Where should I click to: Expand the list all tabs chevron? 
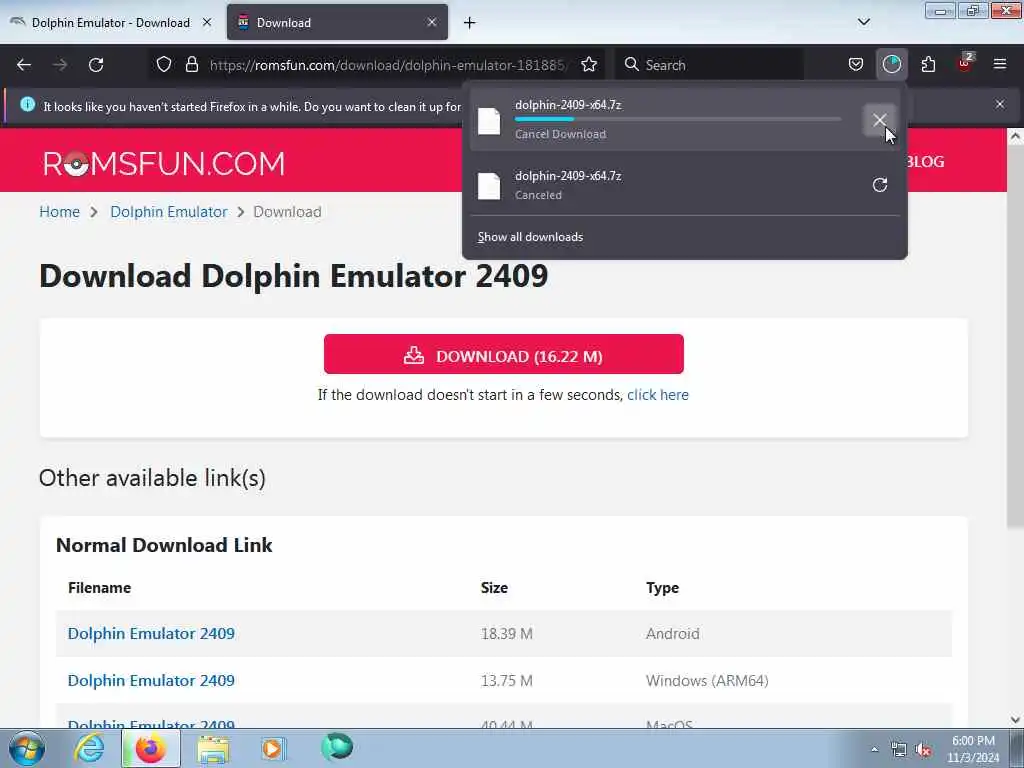[864, 22]
